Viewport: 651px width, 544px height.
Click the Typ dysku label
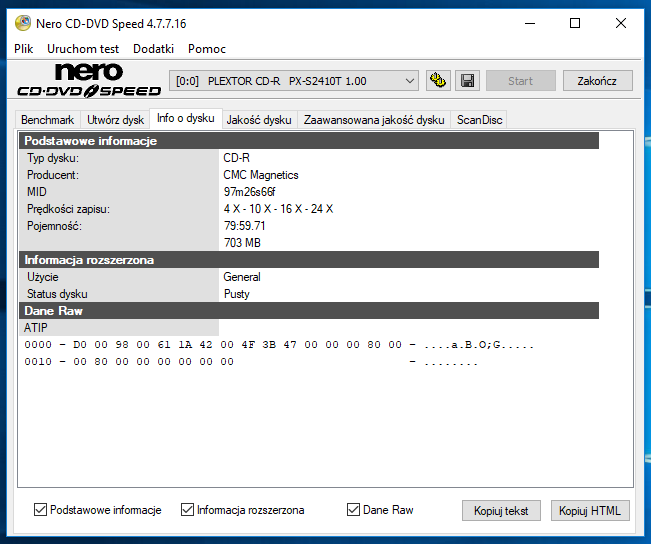[x=53, y=158]
